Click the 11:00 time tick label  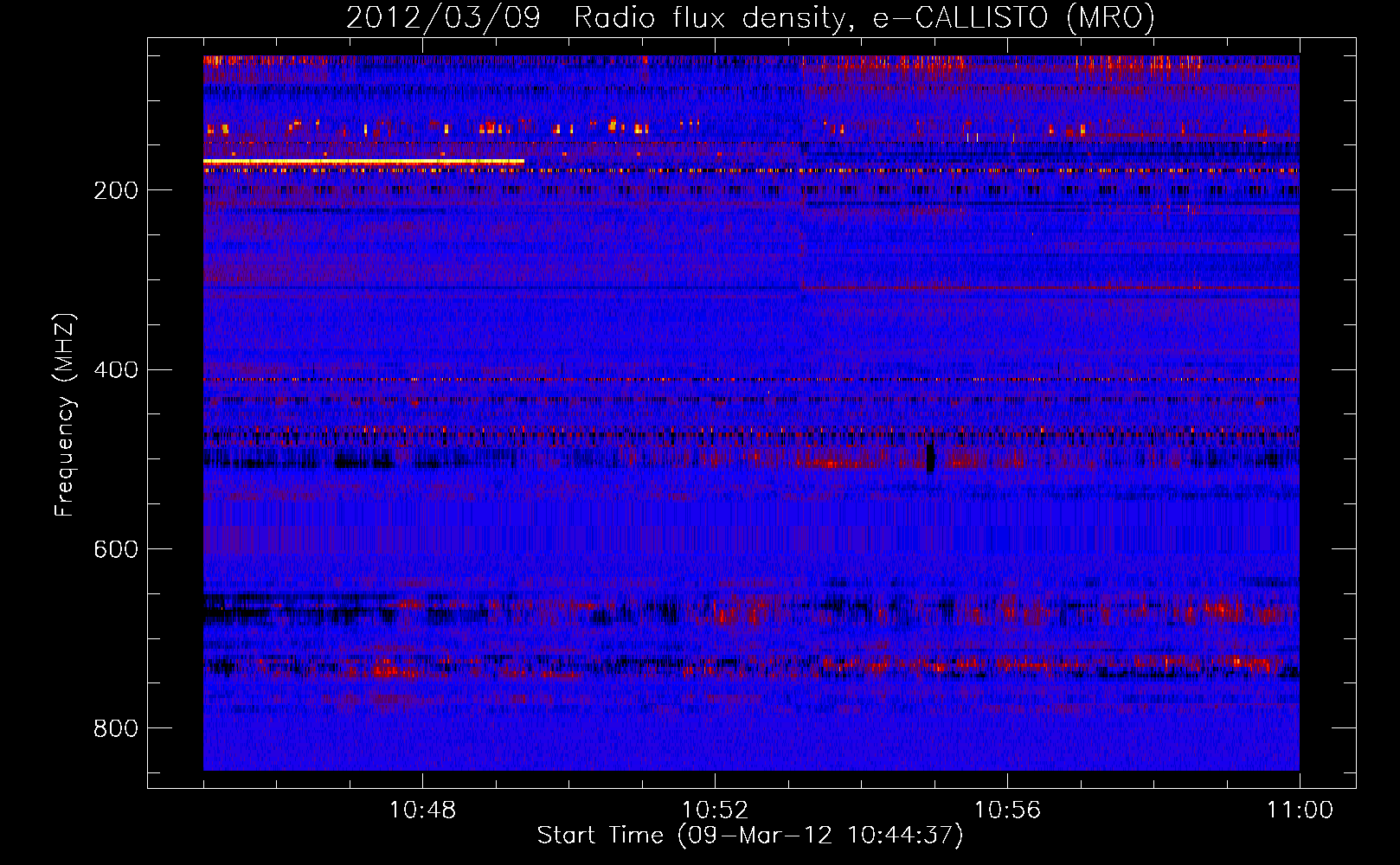click(x=1300, y=811)
